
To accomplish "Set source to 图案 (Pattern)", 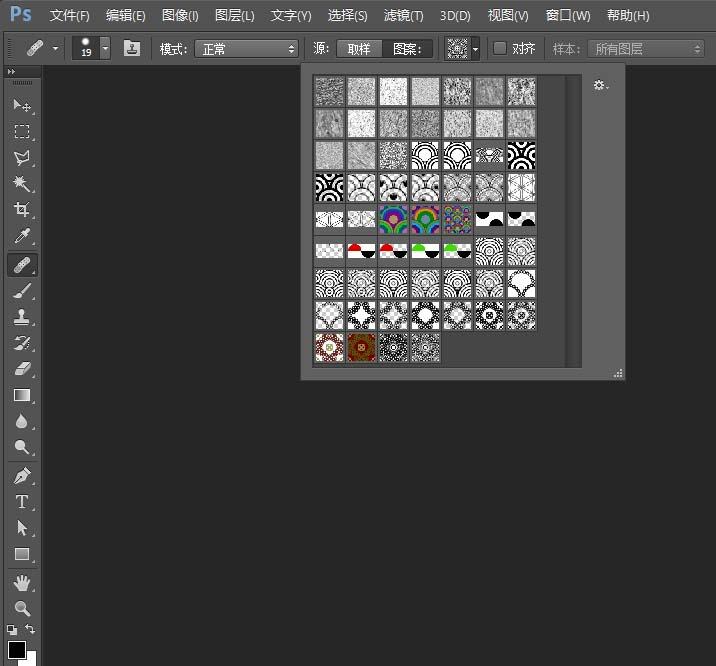I will click(407, 49).
